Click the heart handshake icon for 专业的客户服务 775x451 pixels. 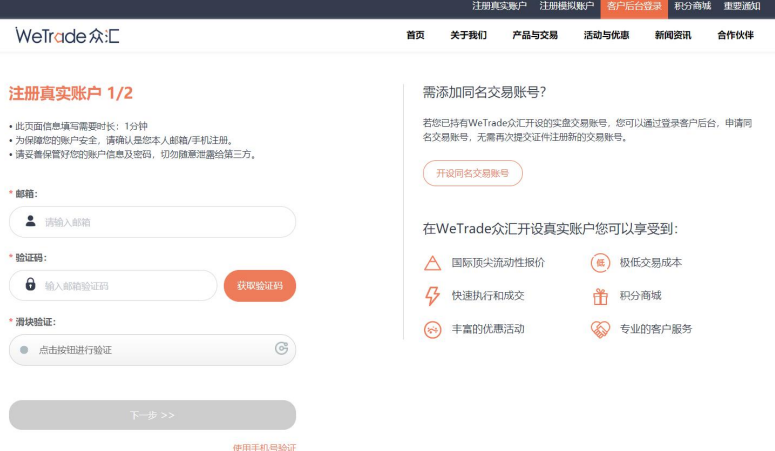click(x=601, y=329)
